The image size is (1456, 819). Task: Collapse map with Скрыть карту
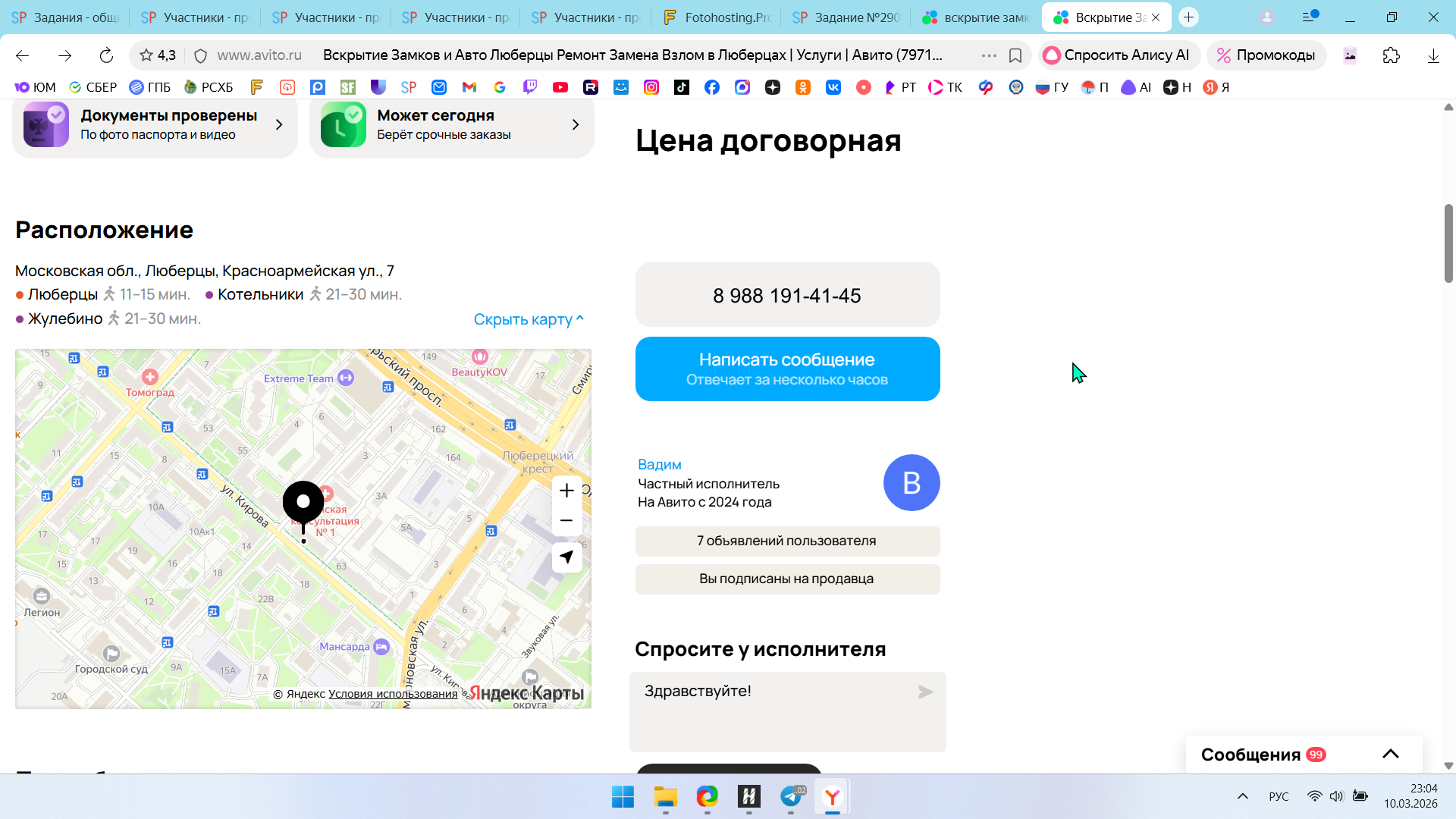pos(528,319)
